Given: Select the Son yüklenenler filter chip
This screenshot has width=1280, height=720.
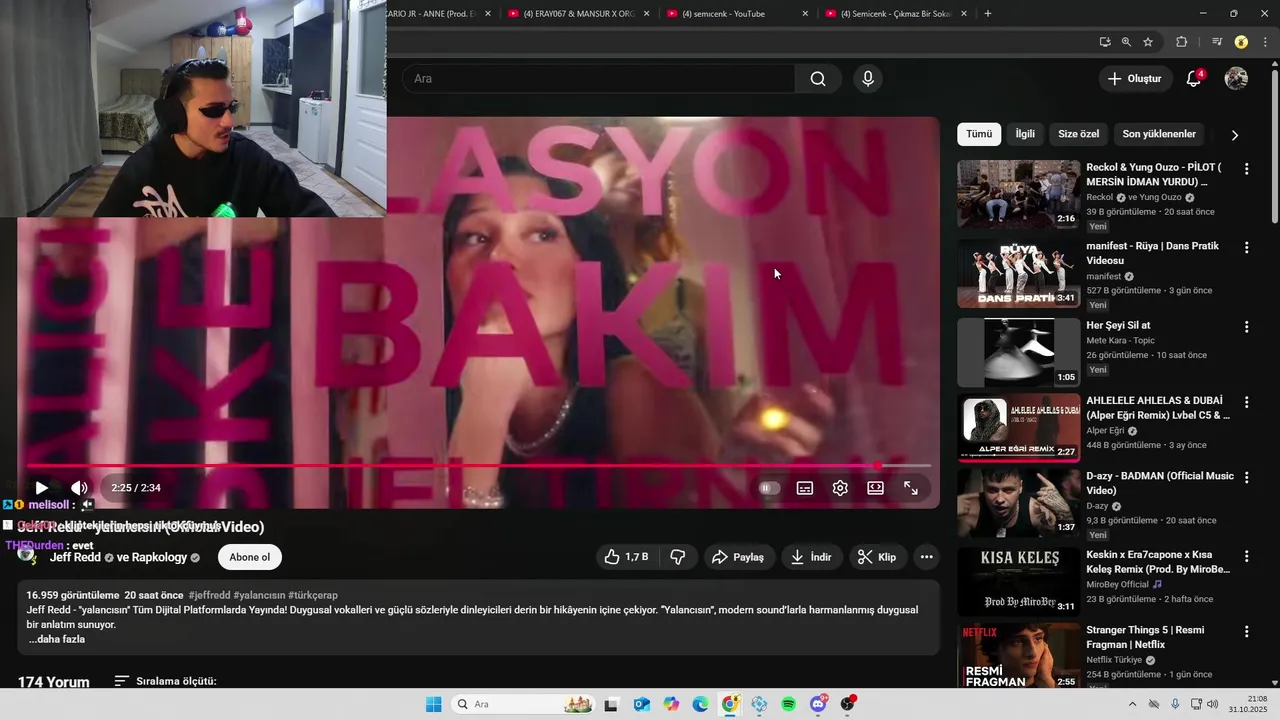Looking at the screenshot, I should click(x=1159, y=134).
